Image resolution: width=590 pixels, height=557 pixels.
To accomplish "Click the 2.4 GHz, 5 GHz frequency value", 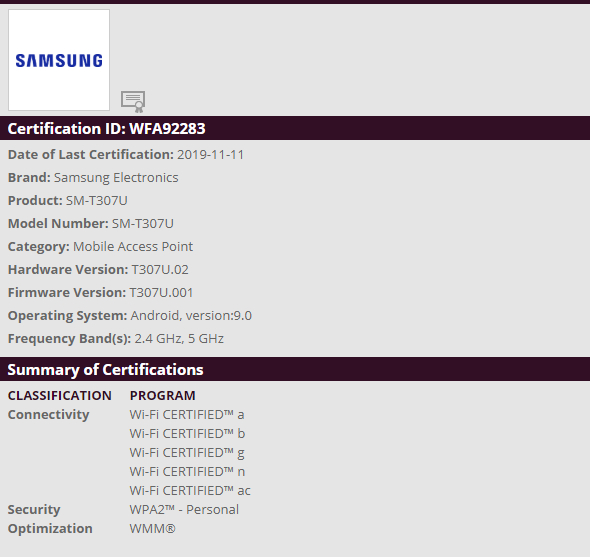I will [179, 339].
